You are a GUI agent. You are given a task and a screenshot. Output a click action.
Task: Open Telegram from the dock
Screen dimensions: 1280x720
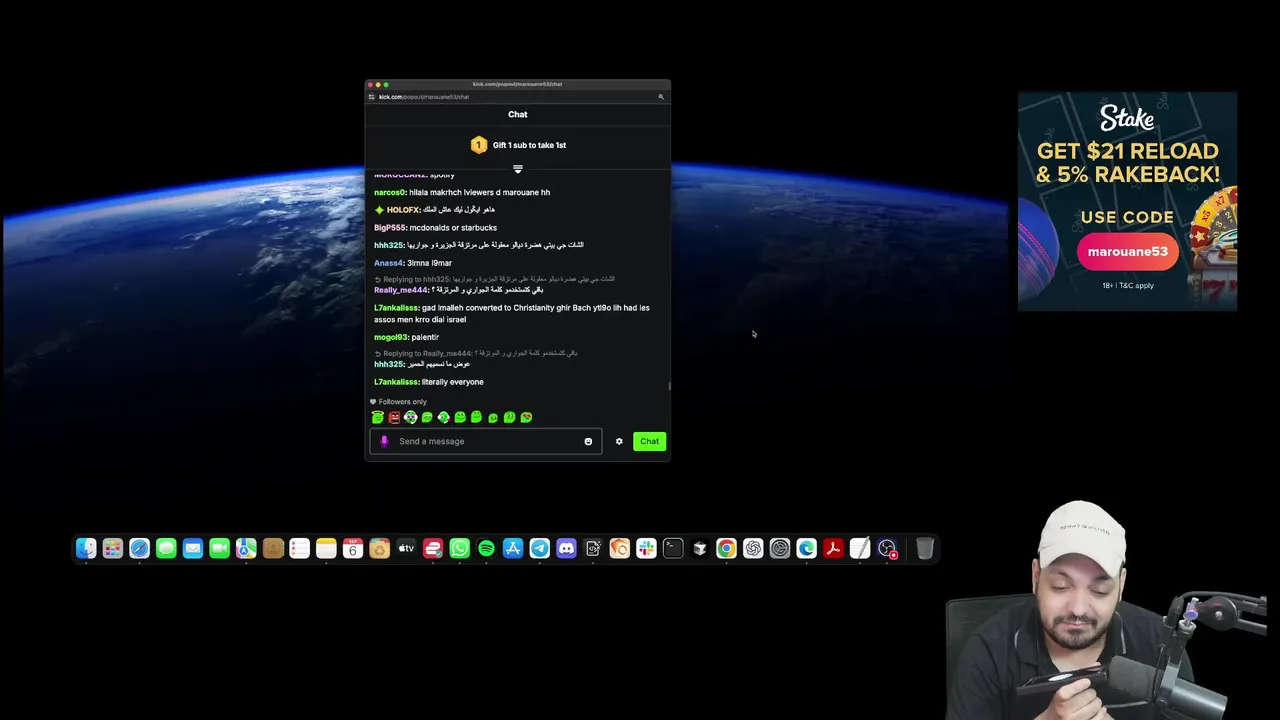[539, 548]
